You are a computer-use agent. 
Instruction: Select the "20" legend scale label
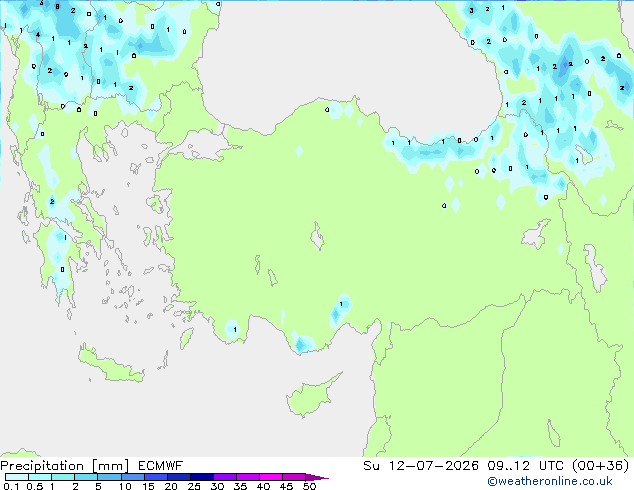171,486
